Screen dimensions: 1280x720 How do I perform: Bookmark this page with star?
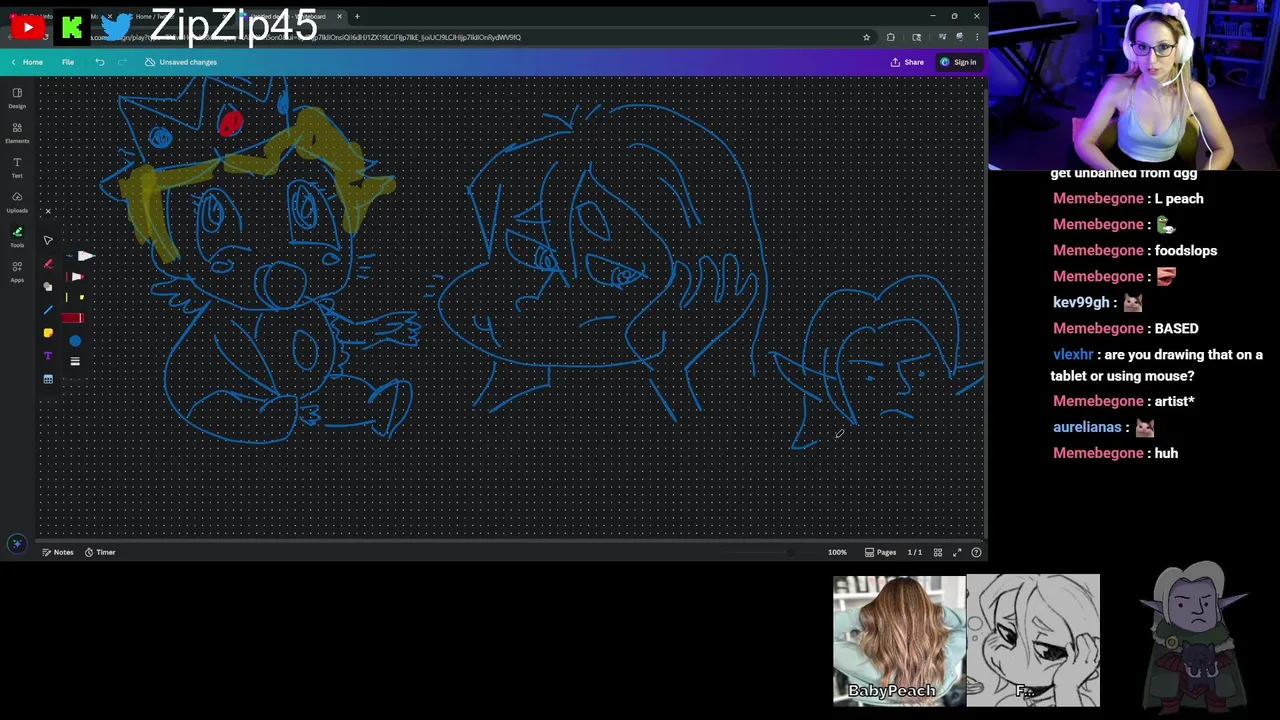click(866, 37)
